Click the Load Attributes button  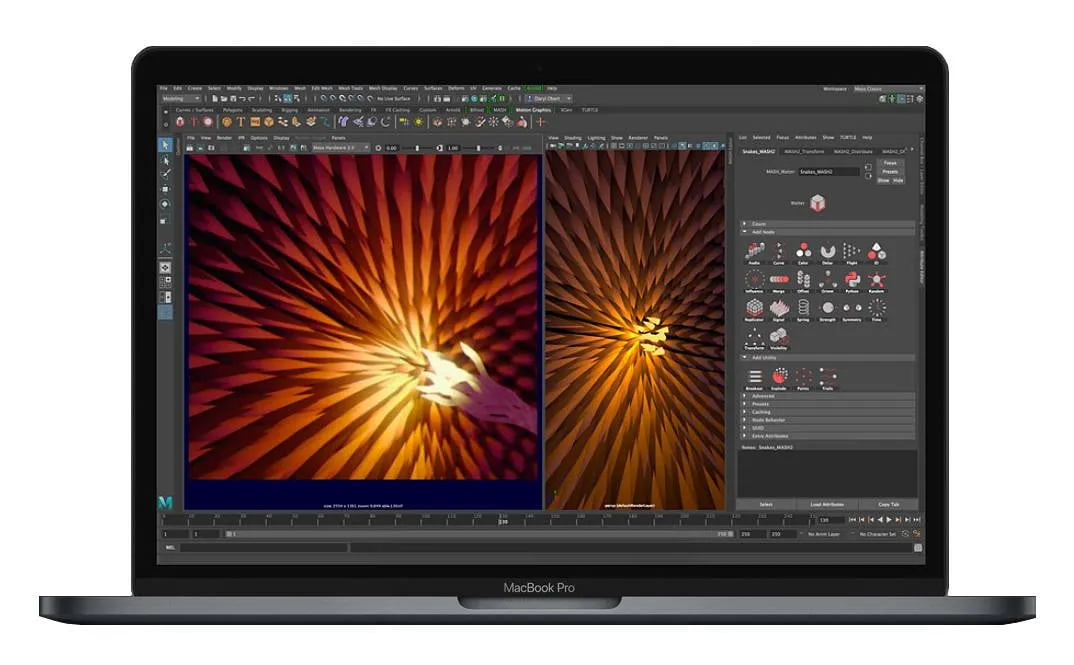point(827,505)
